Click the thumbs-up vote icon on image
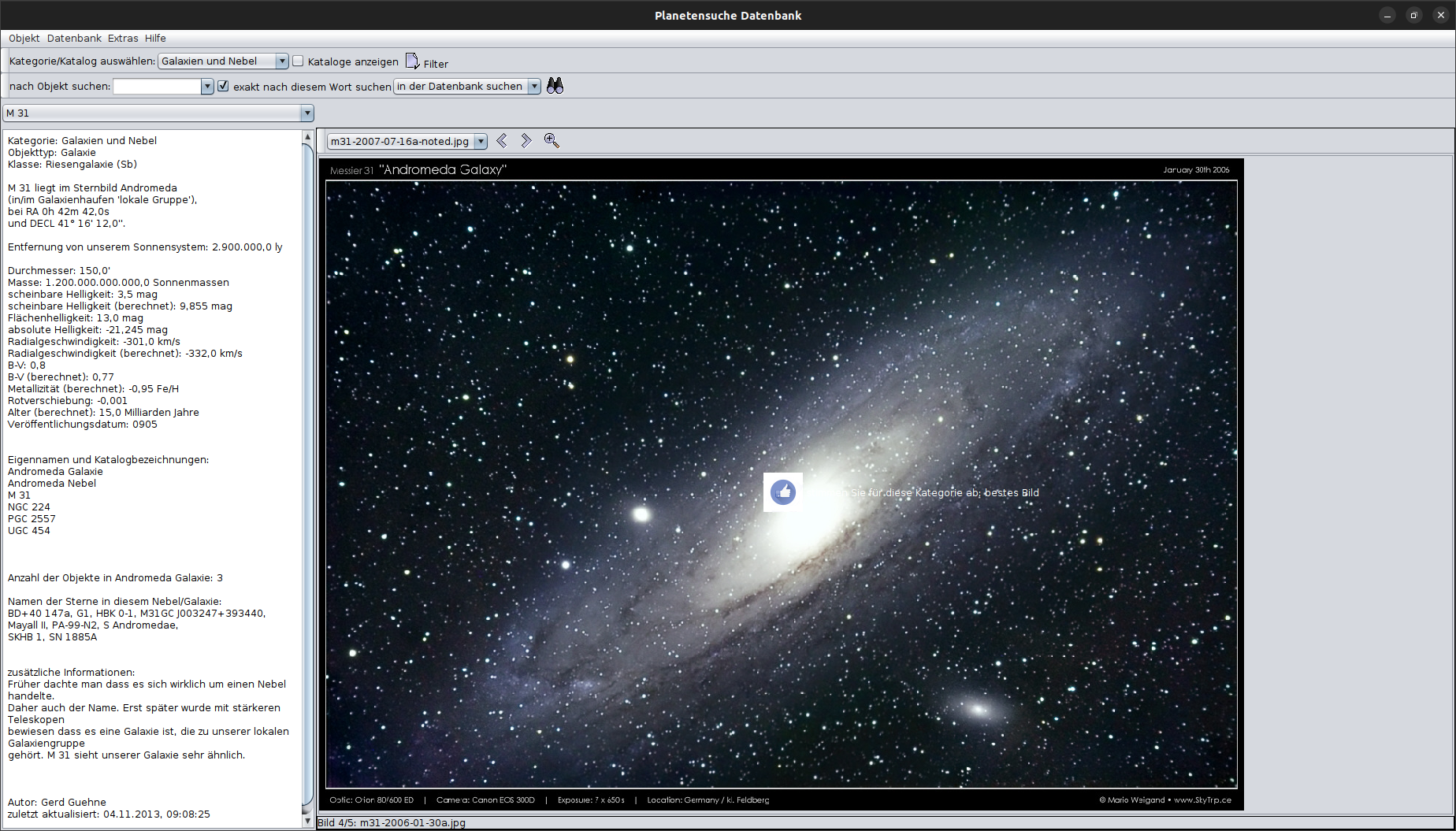Image resolution: width=1456 pixels, height=831 pixels. click(x=782, y=492)
